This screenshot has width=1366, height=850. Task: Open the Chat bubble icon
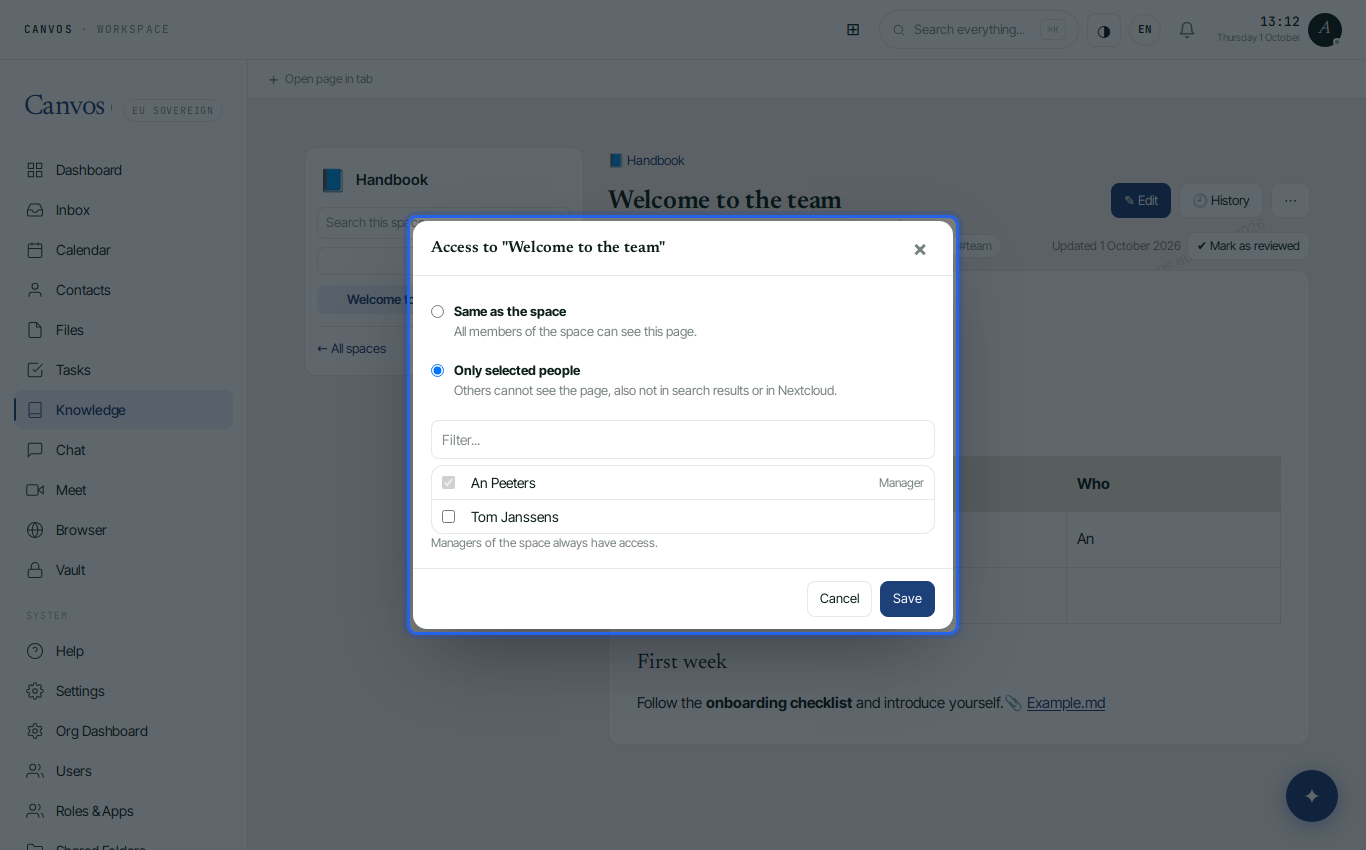point(35,450)
